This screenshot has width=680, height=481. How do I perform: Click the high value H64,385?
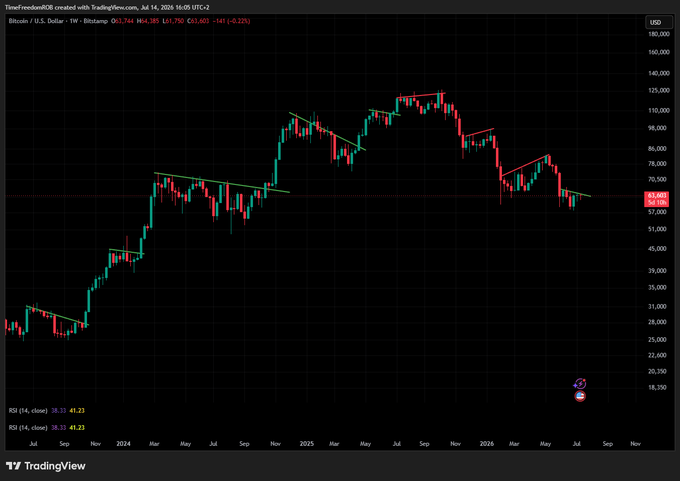[x=147, y=21]
